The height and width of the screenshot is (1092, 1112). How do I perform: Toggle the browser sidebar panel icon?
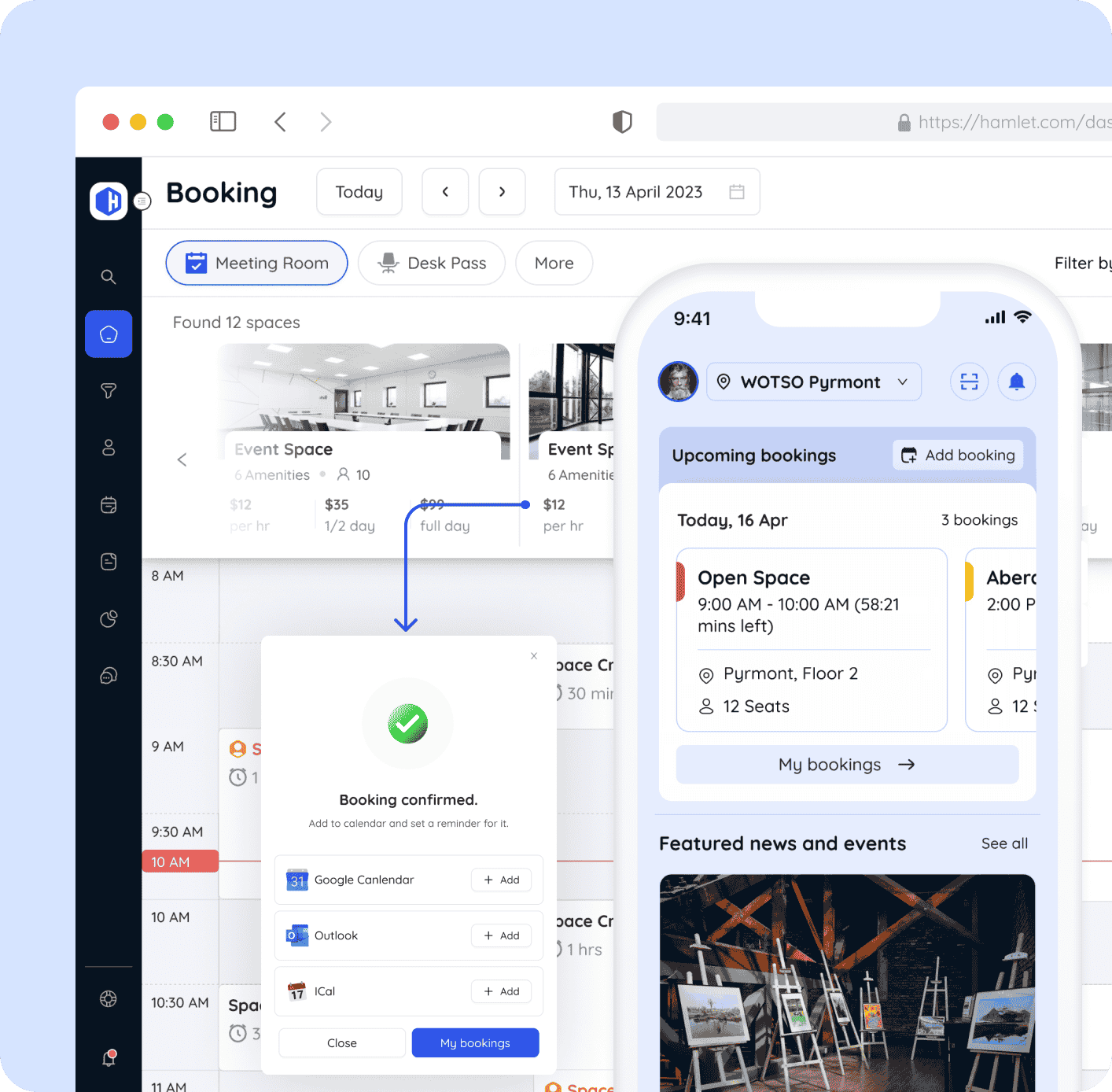click(x=223, y=121)
